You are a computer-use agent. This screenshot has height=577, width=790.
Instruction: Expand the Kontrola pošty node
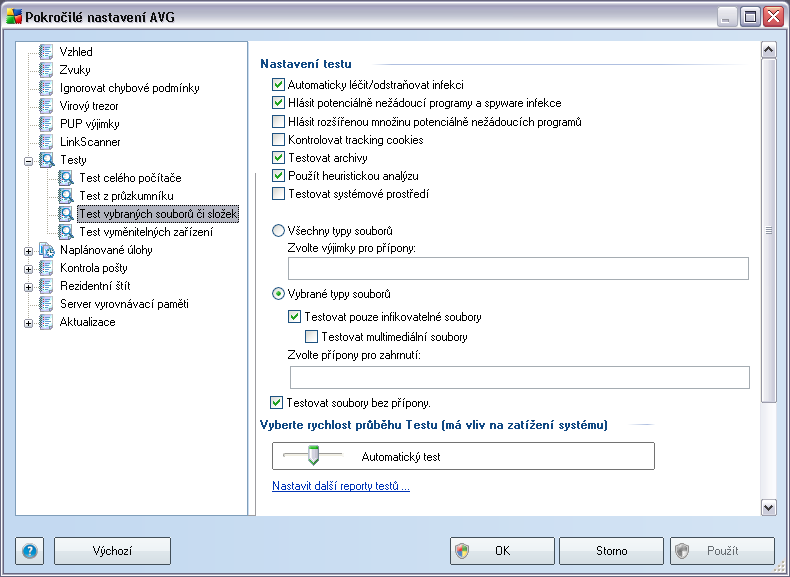point(29,270)
